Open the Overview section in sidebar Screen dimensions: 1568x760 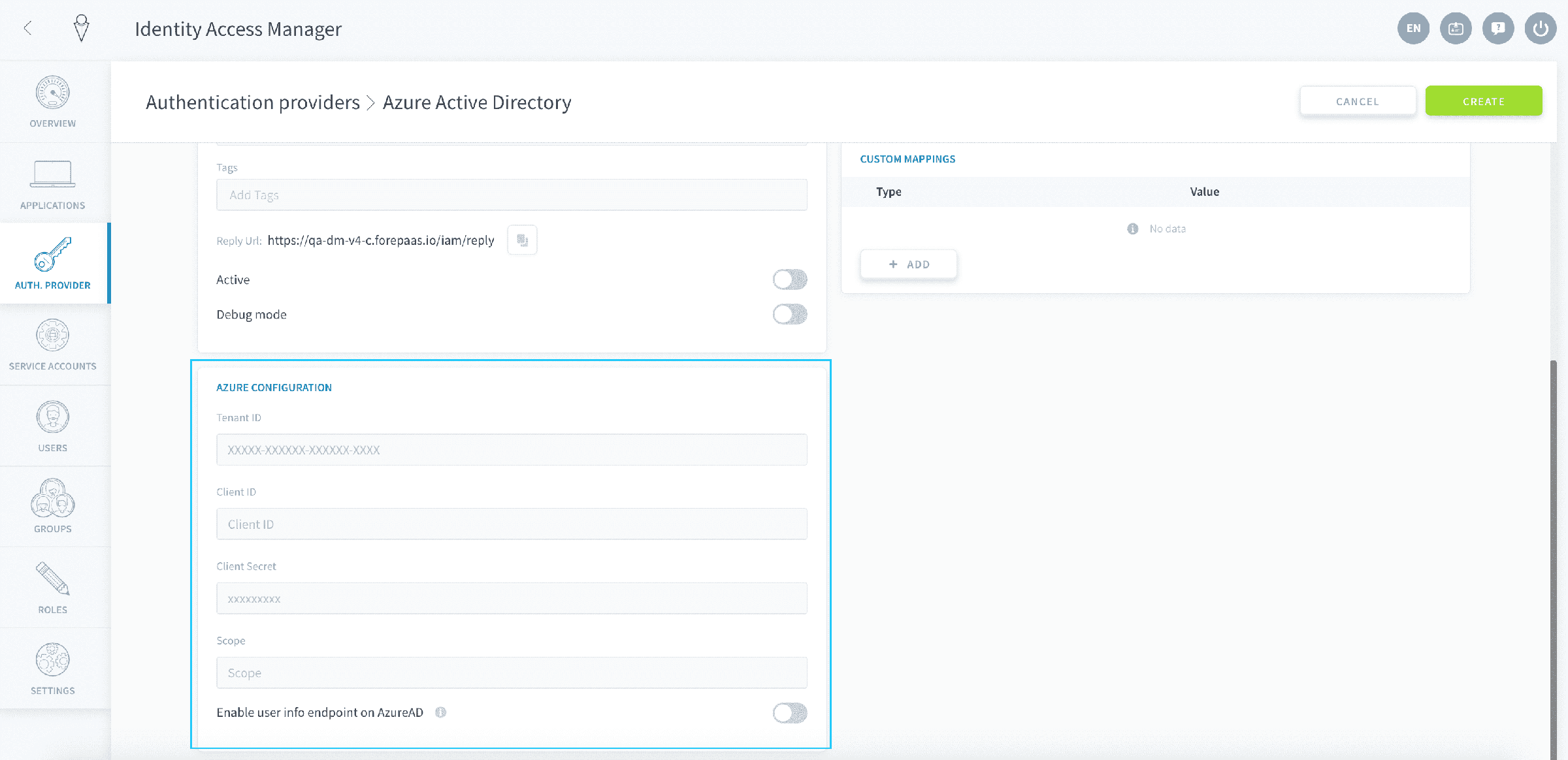click(x=53, y=102)
